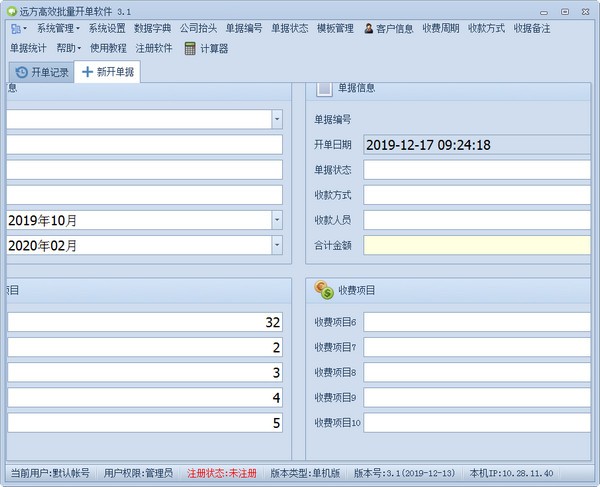Click the fee field containing 2

pyautogui.click(x=145, y=347)
